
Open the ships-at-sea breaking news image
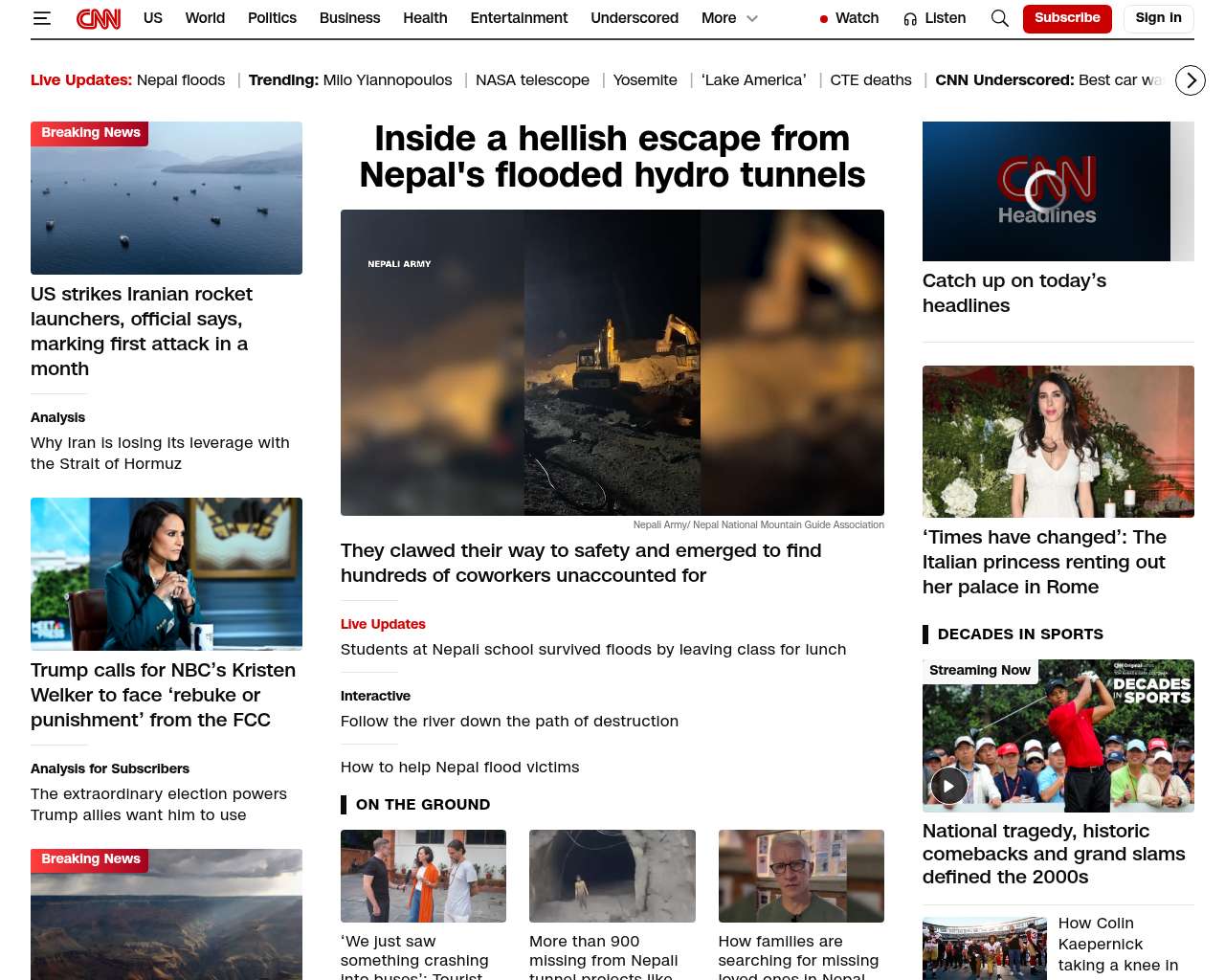point(167,198)
